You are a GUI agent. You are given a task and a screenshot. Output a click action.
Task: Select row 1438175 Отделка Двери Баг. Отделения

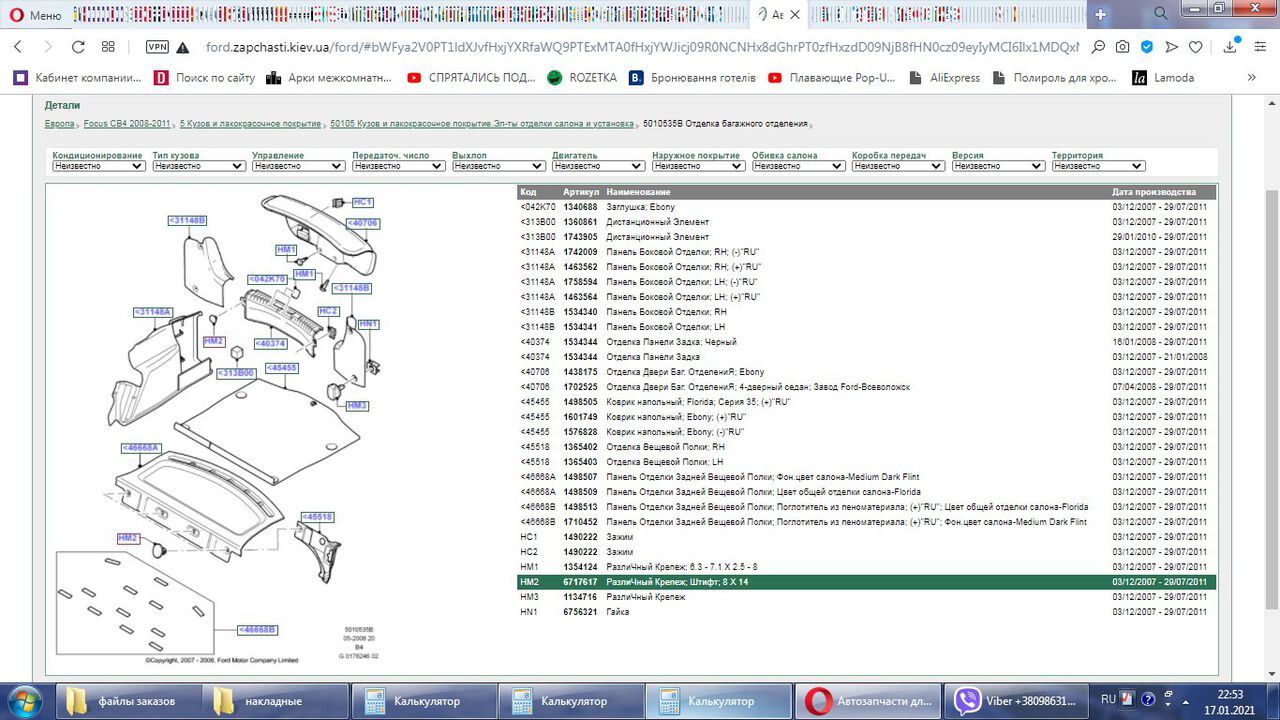(867, 372)
